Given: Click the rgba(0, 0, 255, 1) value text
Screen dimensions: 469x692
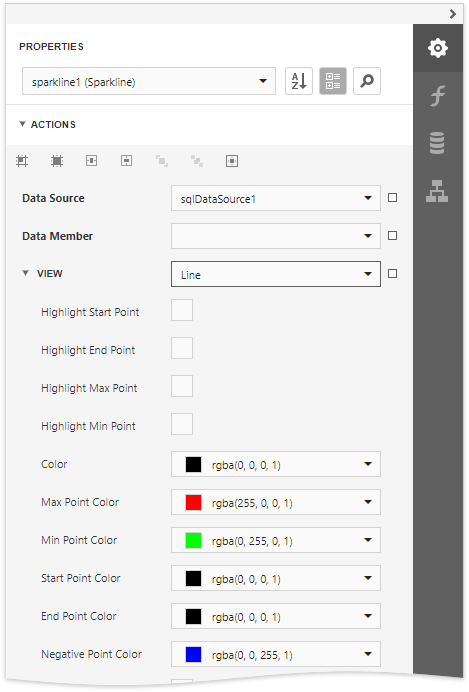Looking at the screenshot, I should click(x=252, y=655).
